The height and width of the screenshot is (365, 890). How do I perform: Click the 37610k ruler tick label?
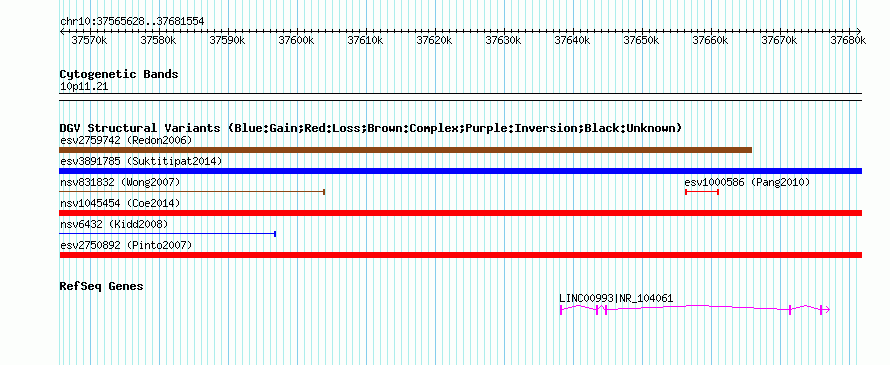tap(365, 40)
